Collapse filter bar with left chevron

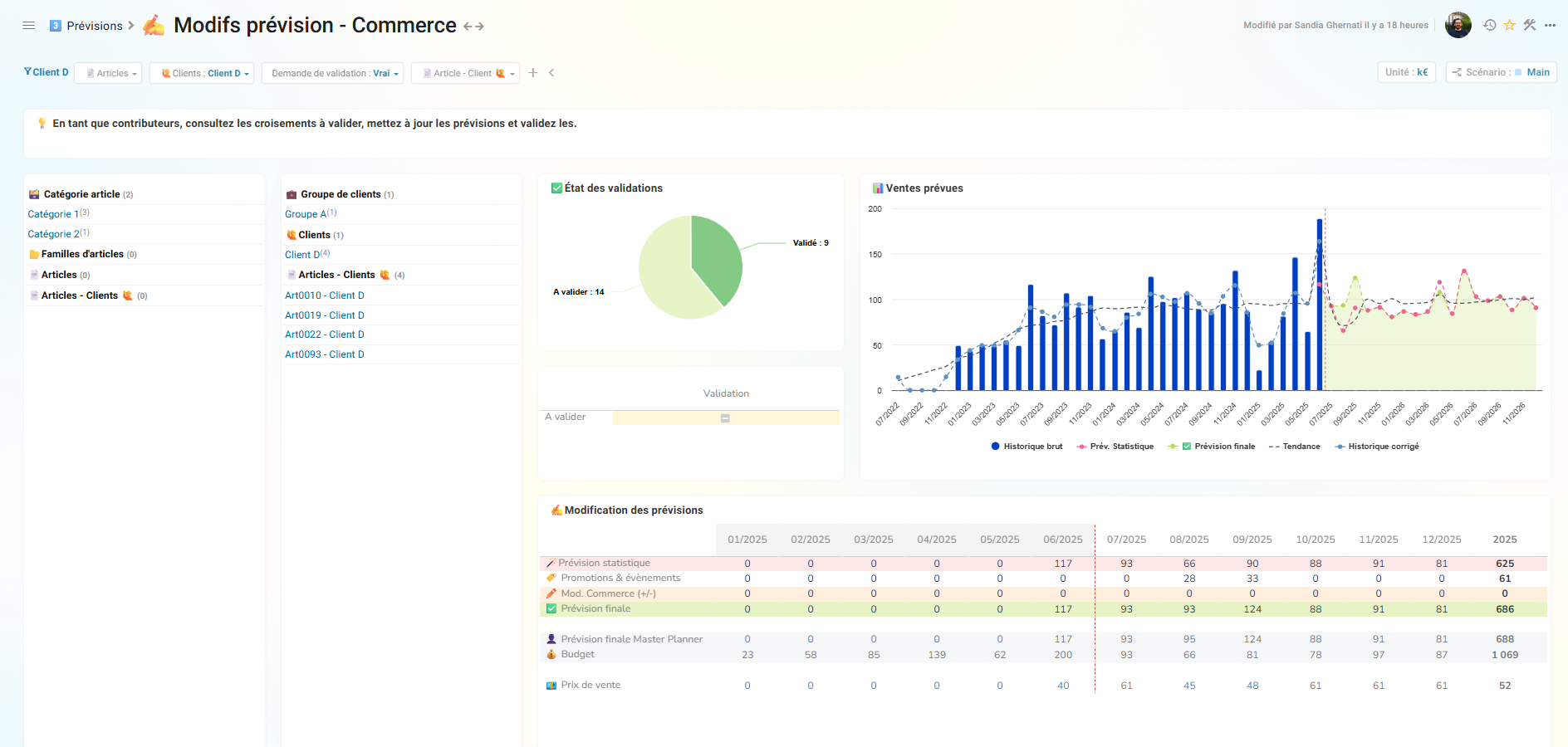pos(551,73)
